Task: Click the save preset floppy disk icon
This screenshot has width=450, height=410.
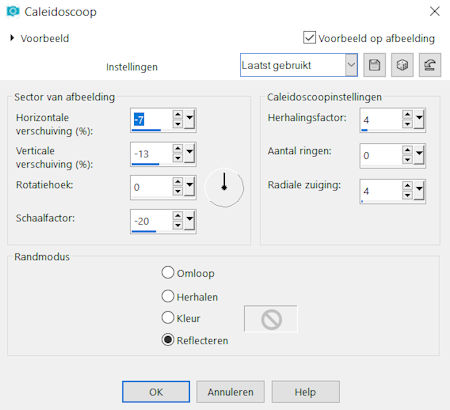Action: [374, 65]
